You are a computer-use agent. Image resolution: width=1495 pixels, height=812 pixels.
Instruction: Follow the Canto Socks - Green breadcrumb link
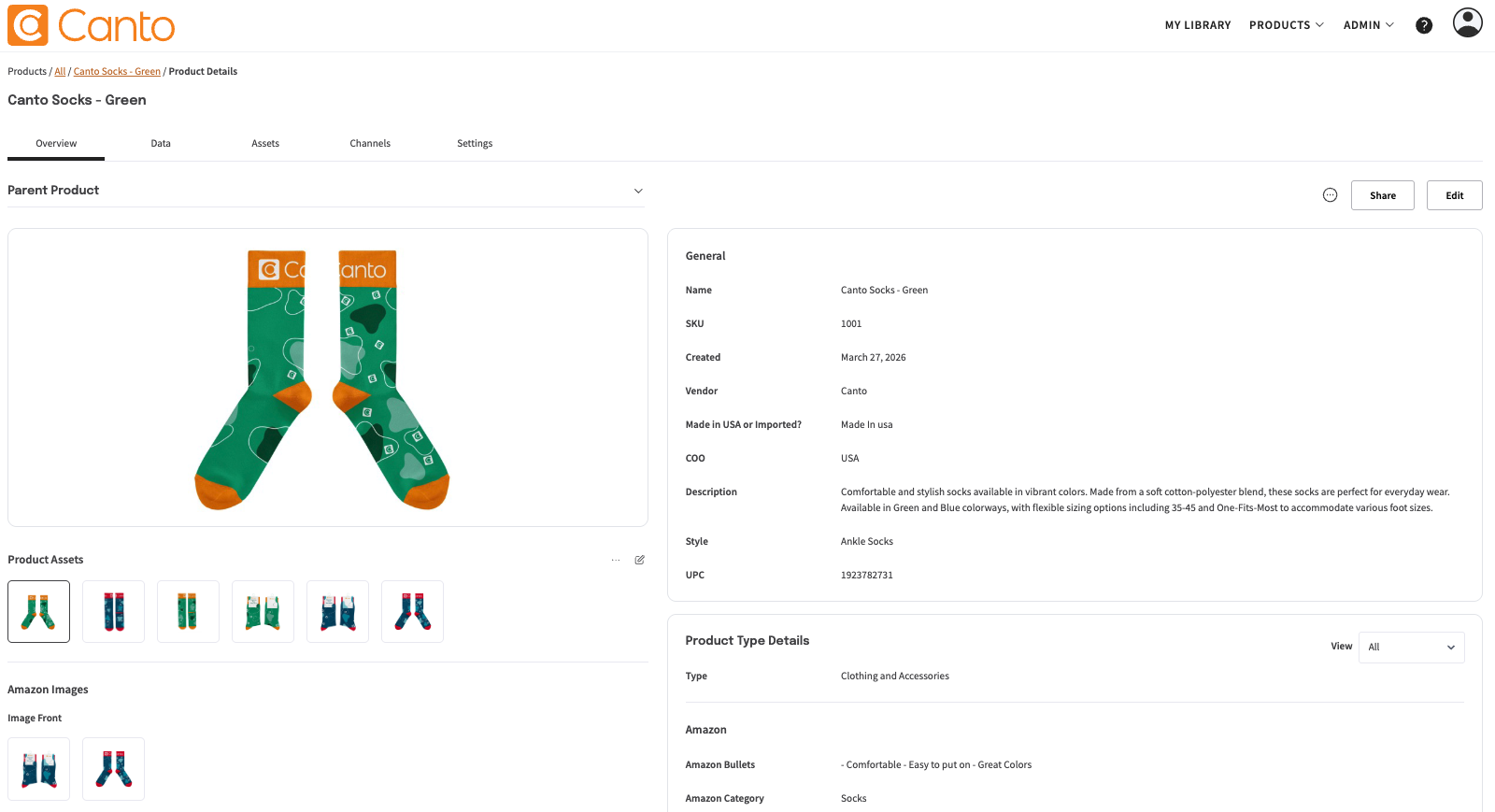[x=117, y=71]
